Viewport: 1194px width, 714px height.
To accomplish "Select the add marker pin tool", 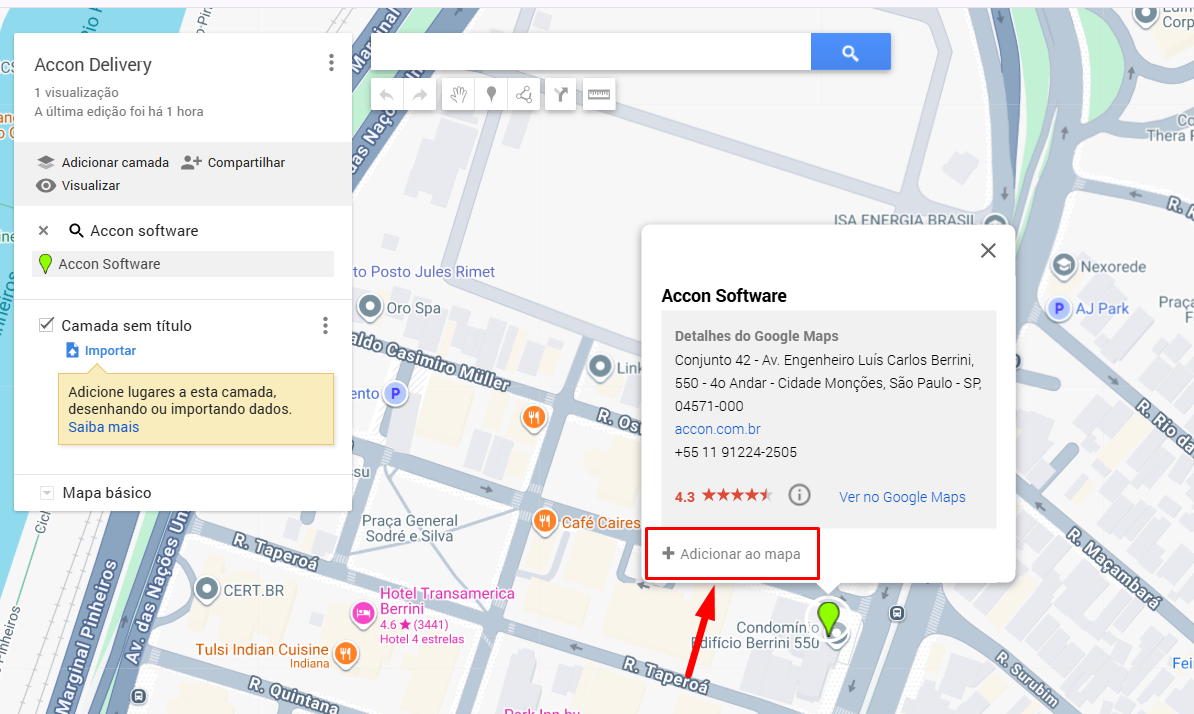I will (491, 95).
